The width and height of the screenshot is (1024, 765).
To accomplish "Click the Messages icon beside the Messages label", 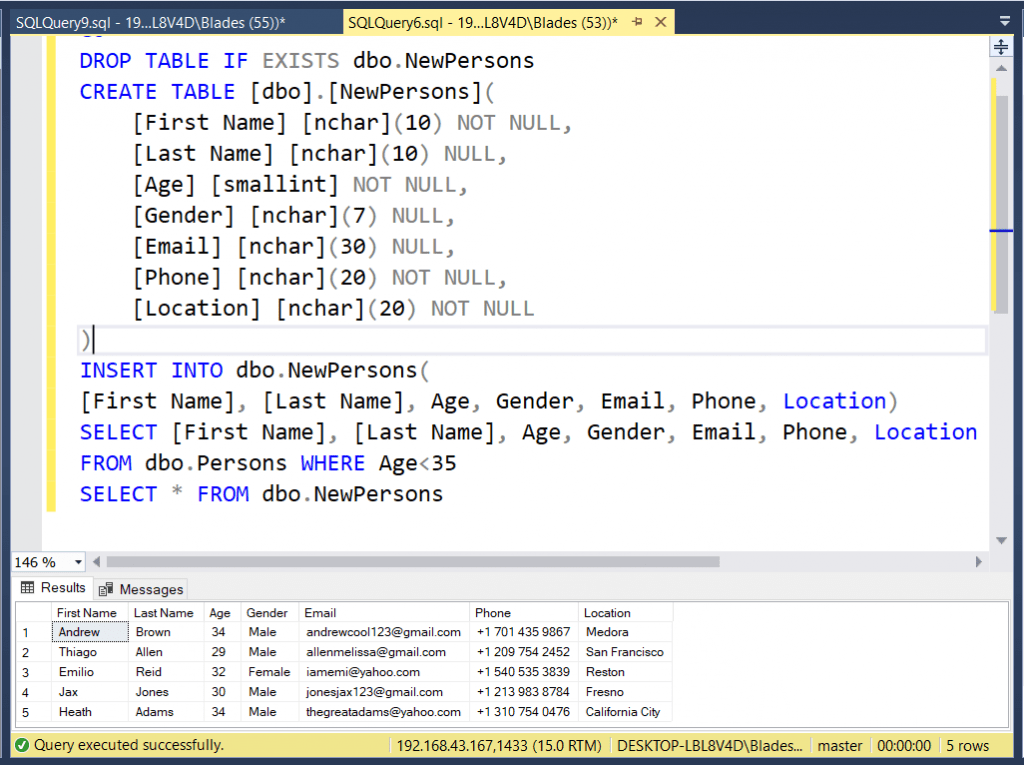I will 106,588.
